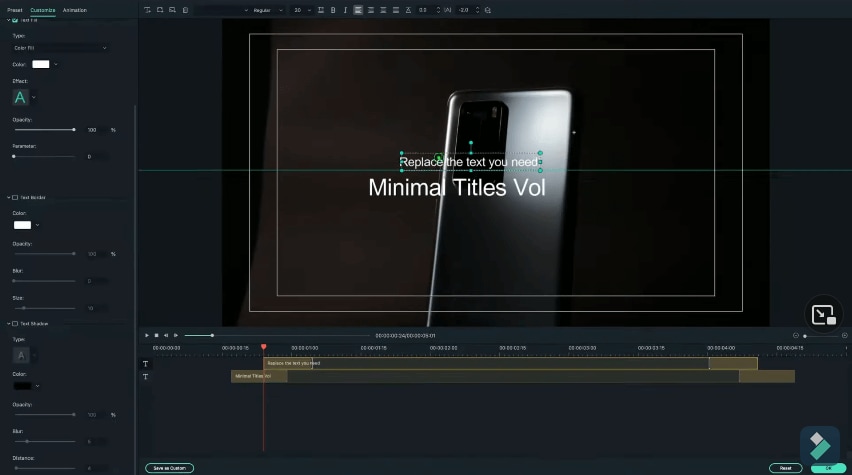Screen dimensions: 852x475
Task: Click the white Text Fill color swatch
Action: click(41, 64)
